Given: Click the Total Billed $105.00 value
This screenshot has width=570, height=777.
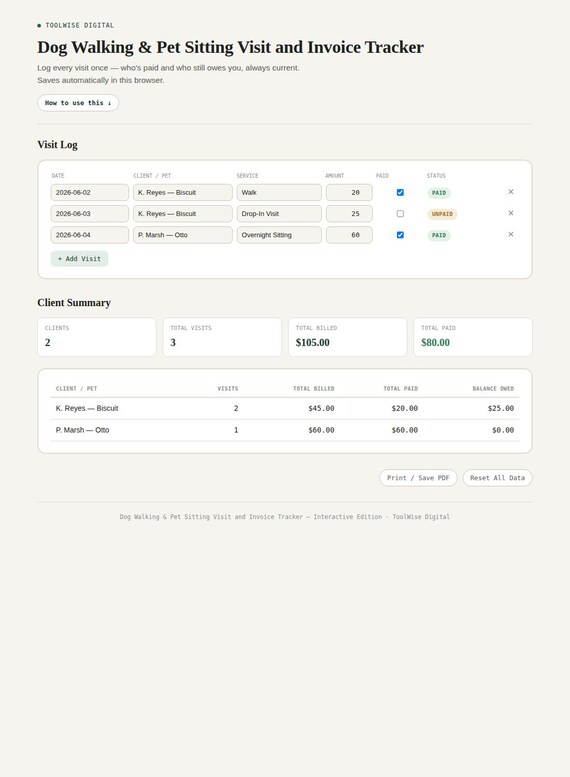Looking at the screenshot, I should tap(312, 342).
